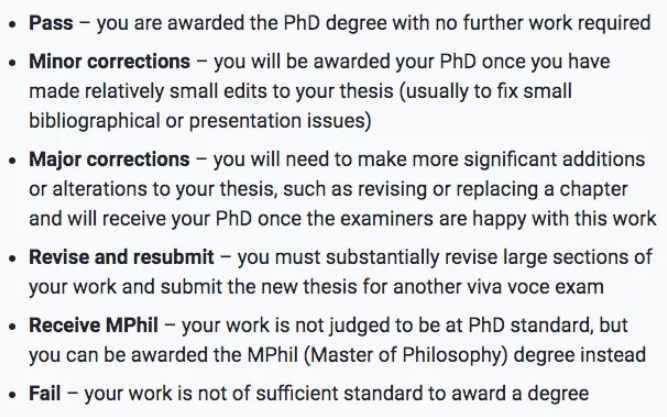Viewport: 667px width, 417px height.
Task: Click the bold Minor corrections heading
Action: point(109,62)
